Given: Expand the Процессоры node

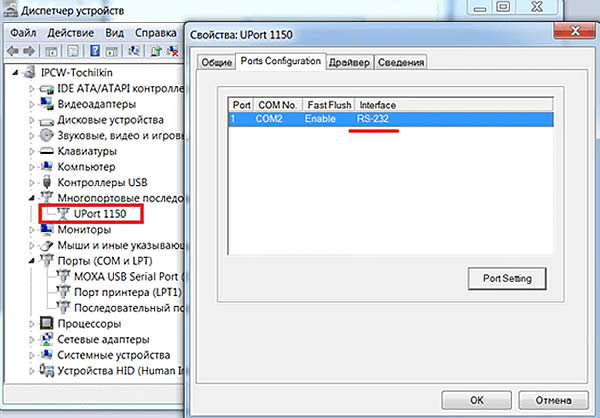Looking at the screenshot, I should 32,324.
